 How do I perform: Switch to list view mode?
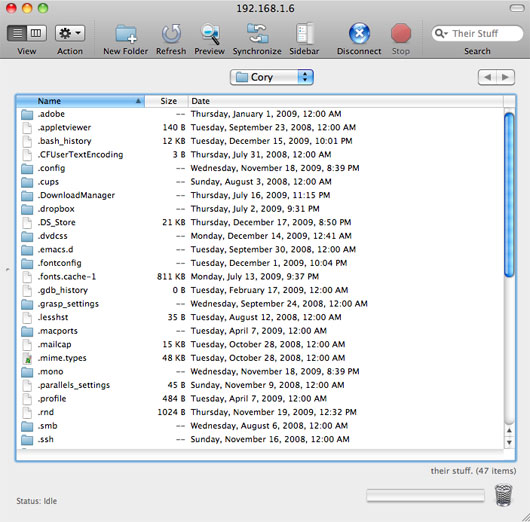(17, 33)
